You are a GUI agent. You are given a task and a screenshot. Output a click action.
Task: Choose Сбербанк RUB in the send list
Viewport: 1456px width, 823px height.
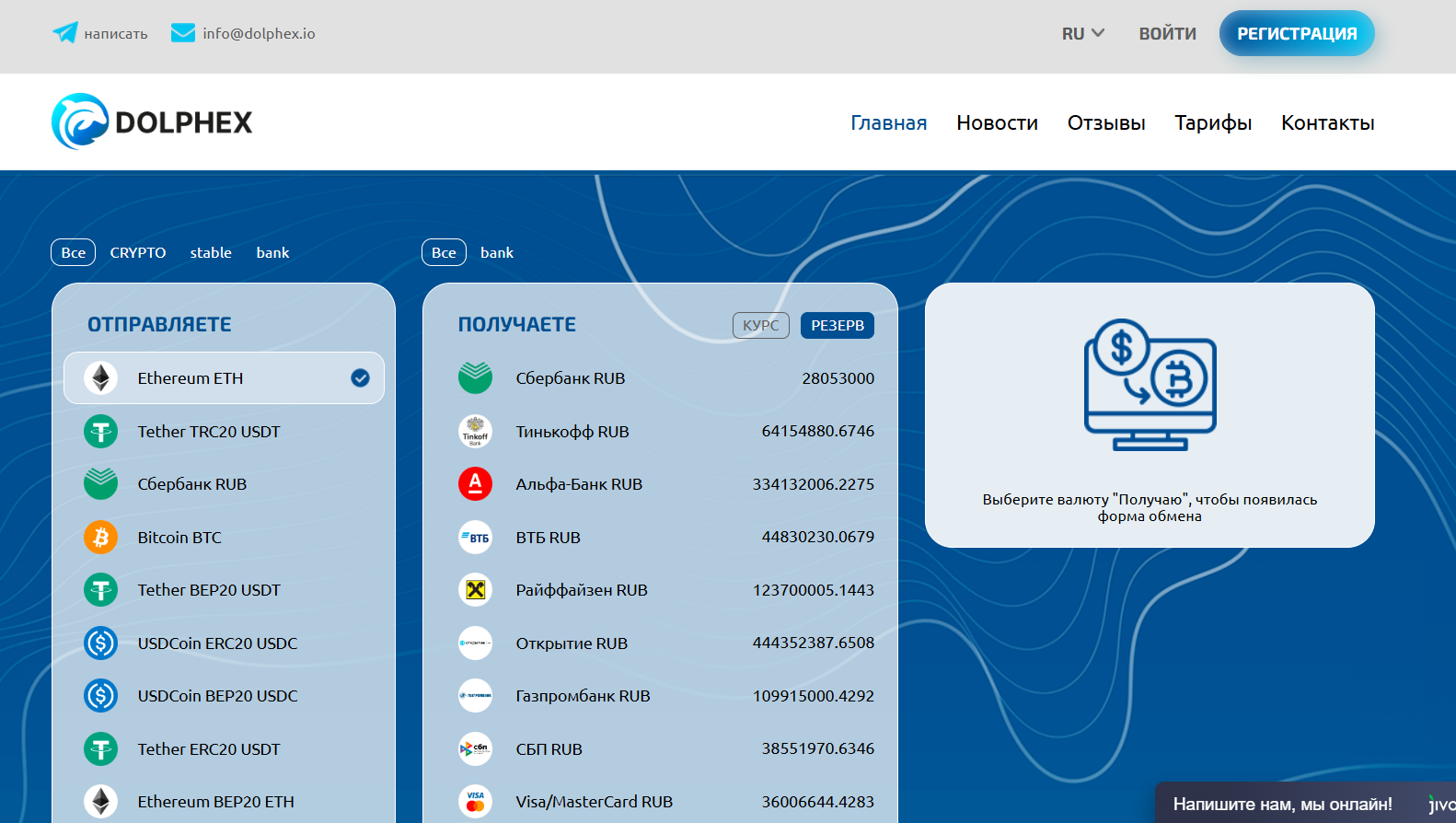[x=224, y=484]
